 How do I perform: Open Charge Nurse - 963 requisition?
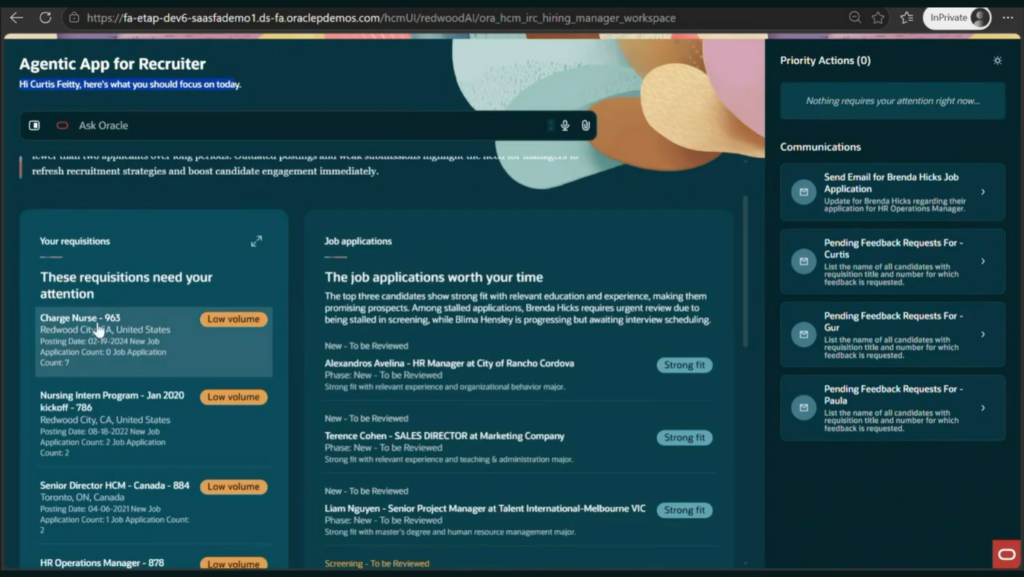point(154,341)
